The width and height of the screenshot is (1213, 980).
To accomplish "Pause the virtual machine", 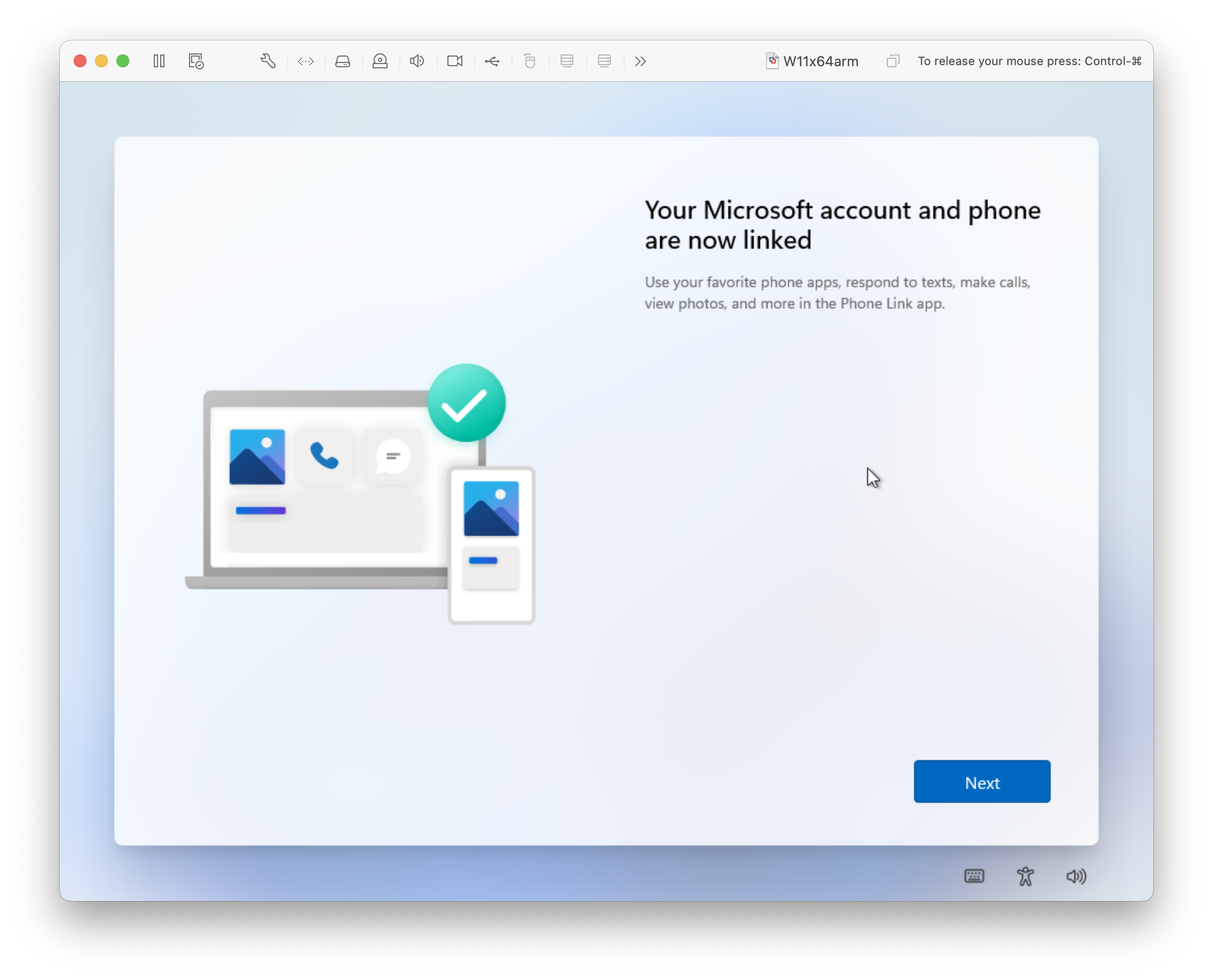I will click(159, 61).
